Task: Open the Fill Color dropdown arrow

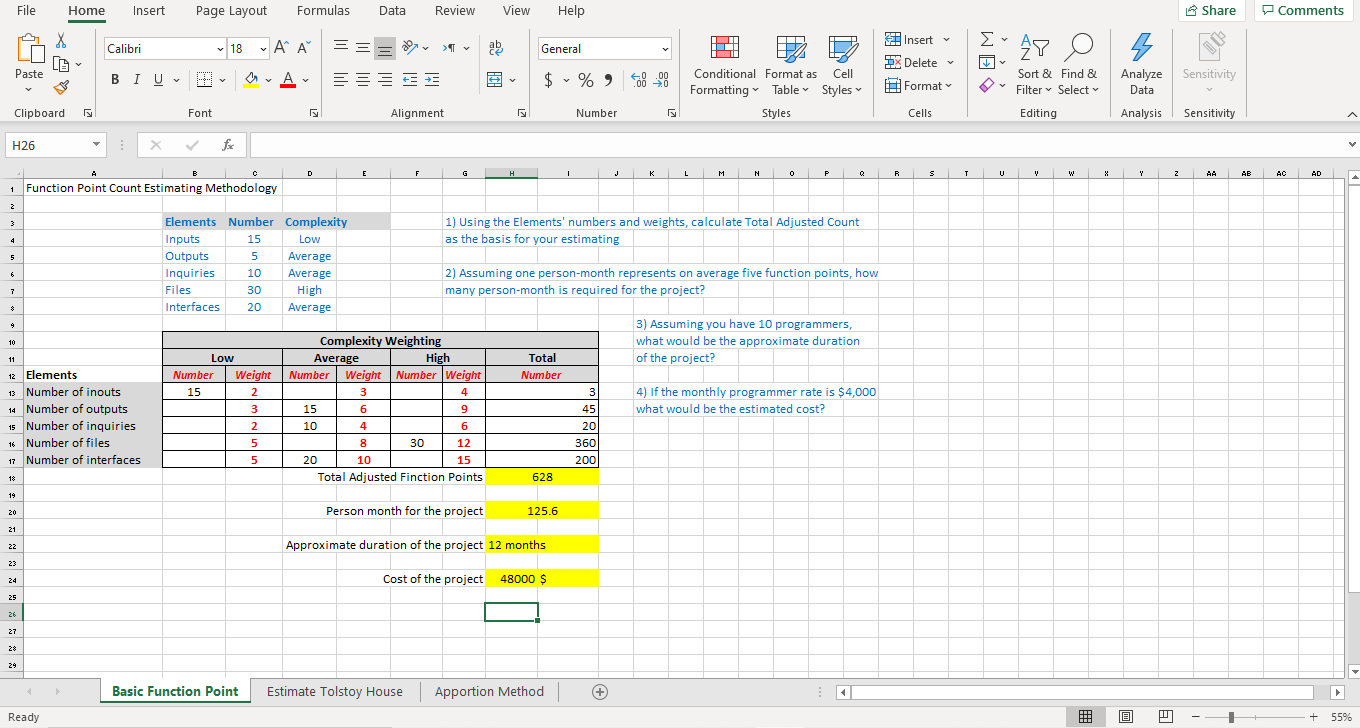Action: pos(266,79)
